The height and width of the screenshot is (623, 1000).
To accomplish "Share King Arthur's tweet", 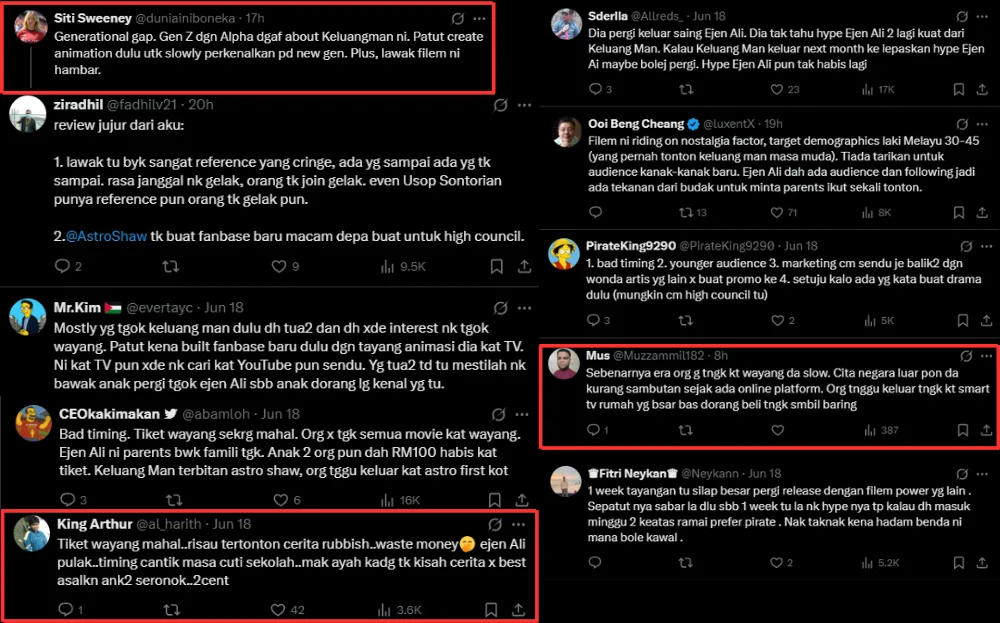I will click(519, 609).
